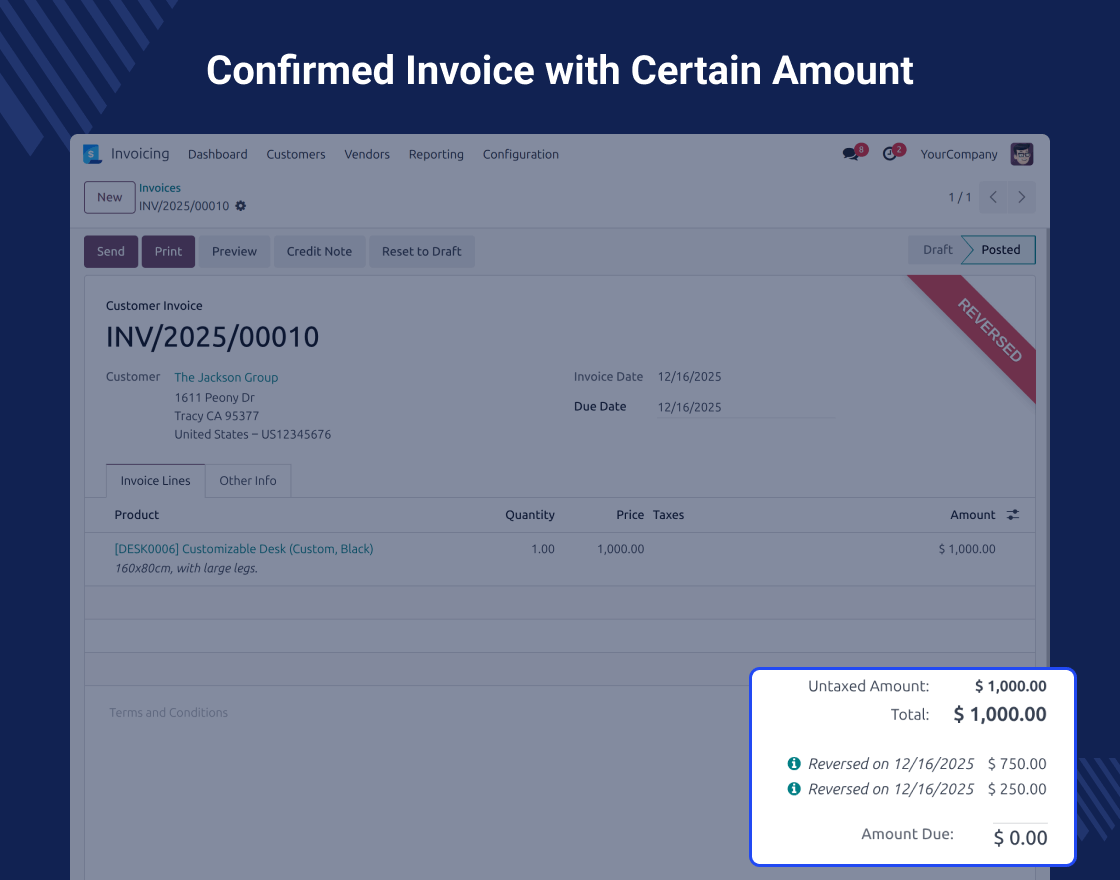Switch to the Other Info tab

click(248, 481)
